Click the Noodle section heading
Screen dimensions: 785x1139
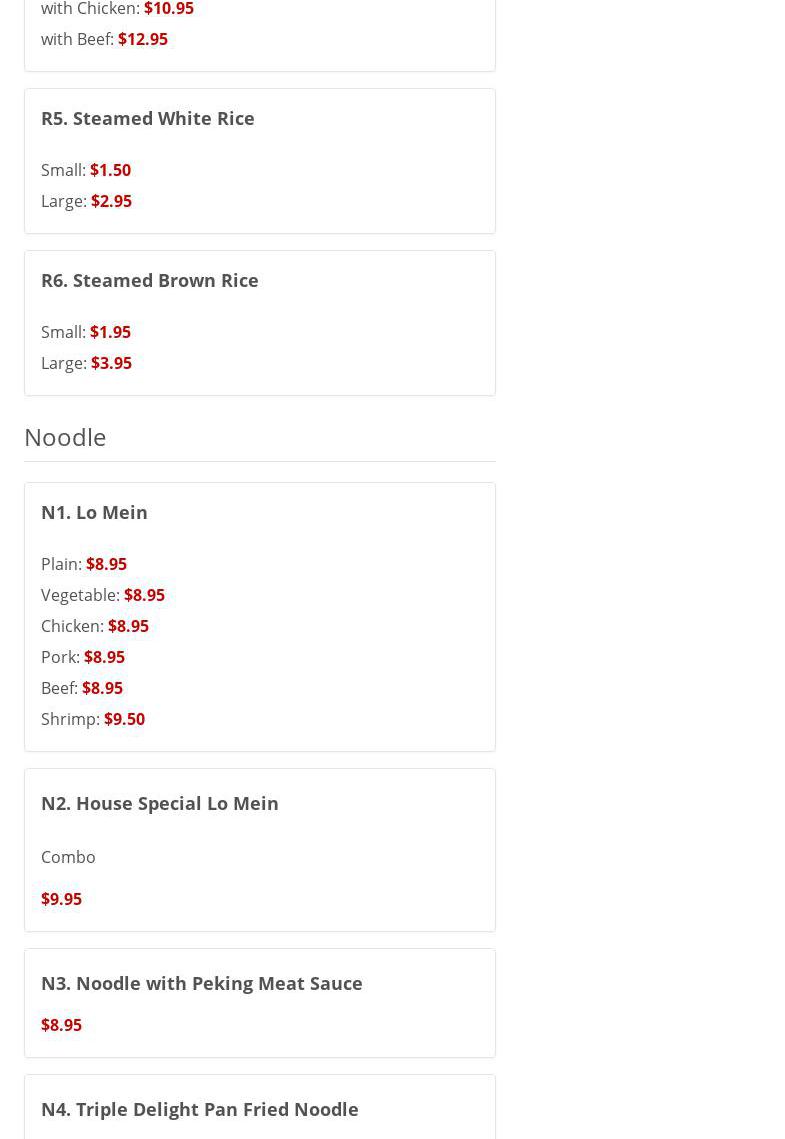tap(65, 437)
